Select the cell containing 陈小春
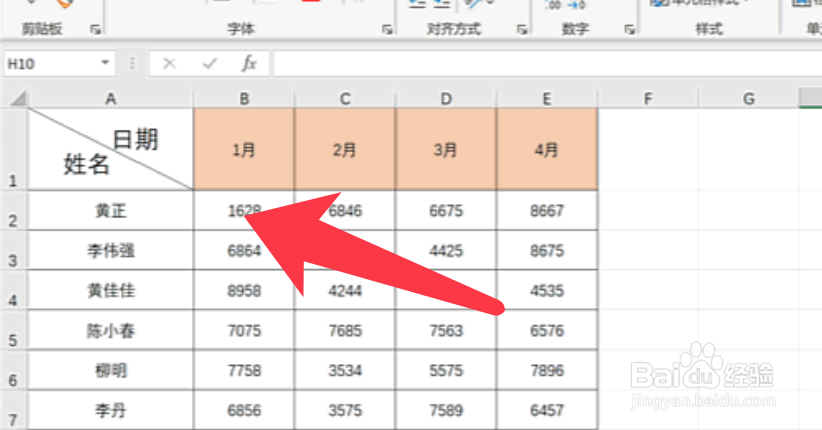822x430 pixels. 111,330
